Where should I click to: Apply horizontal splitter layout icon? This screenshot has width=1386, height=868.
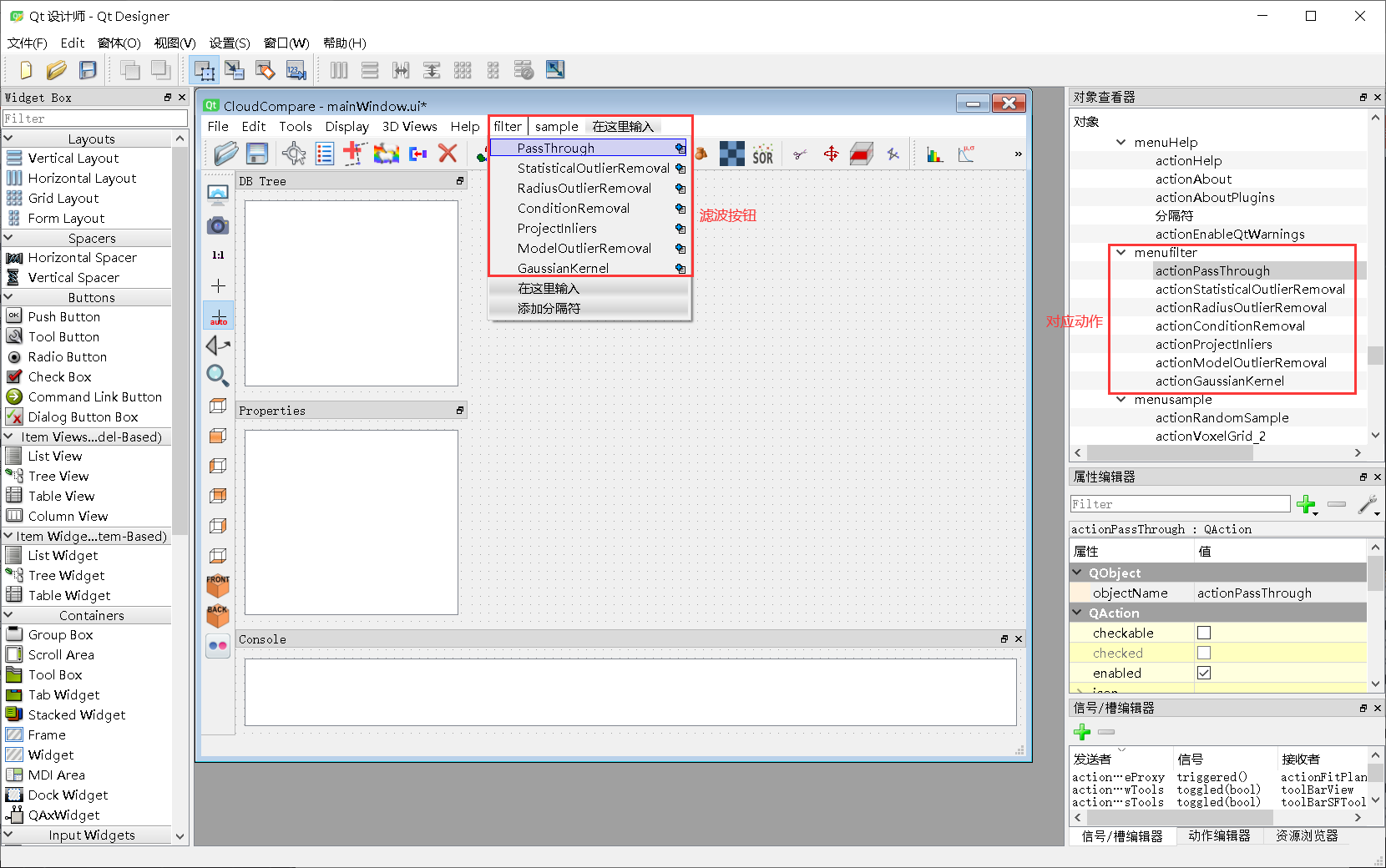coord(401,70)
